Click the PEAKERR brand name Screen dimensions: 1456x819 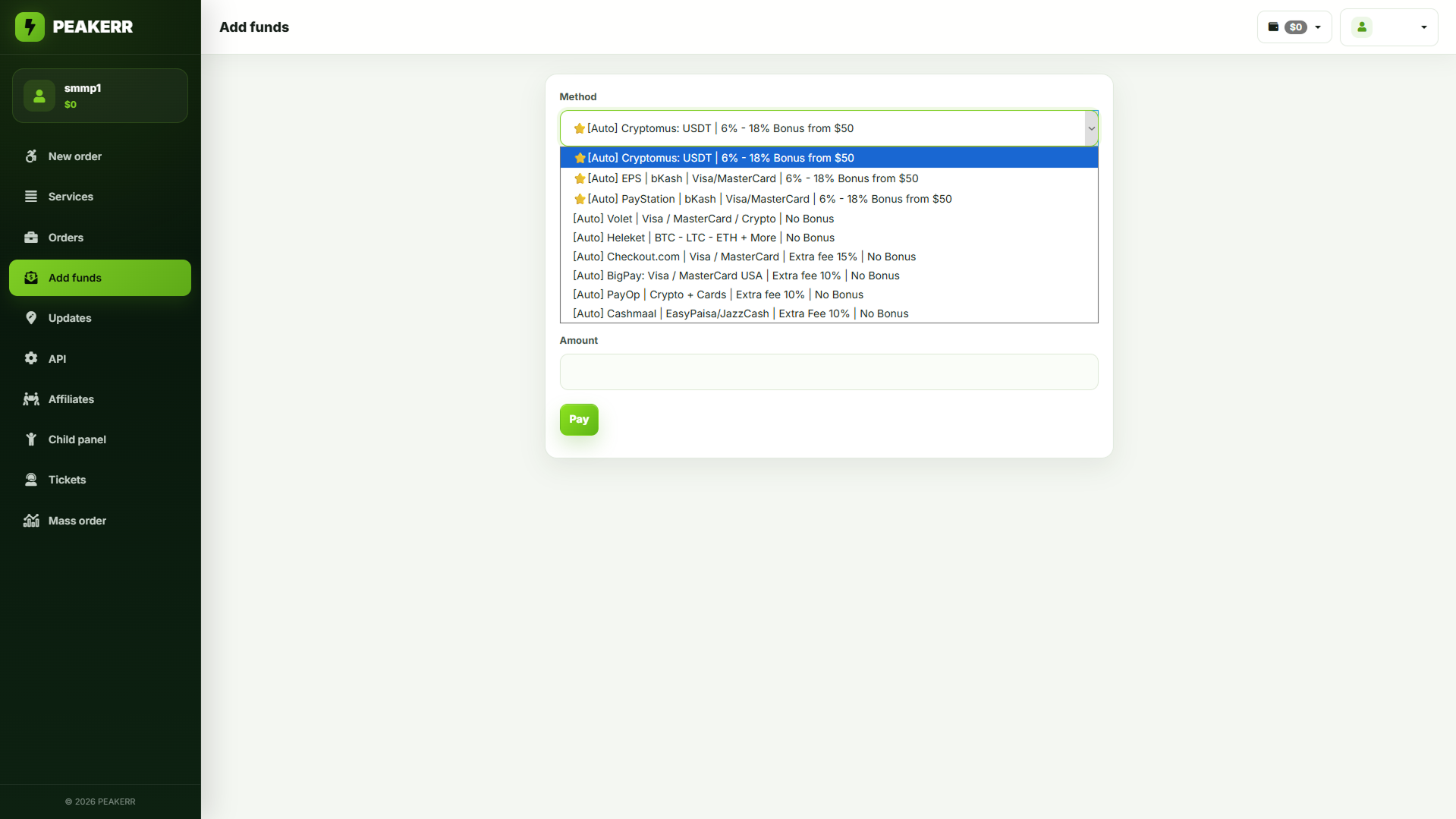[93, 27]
